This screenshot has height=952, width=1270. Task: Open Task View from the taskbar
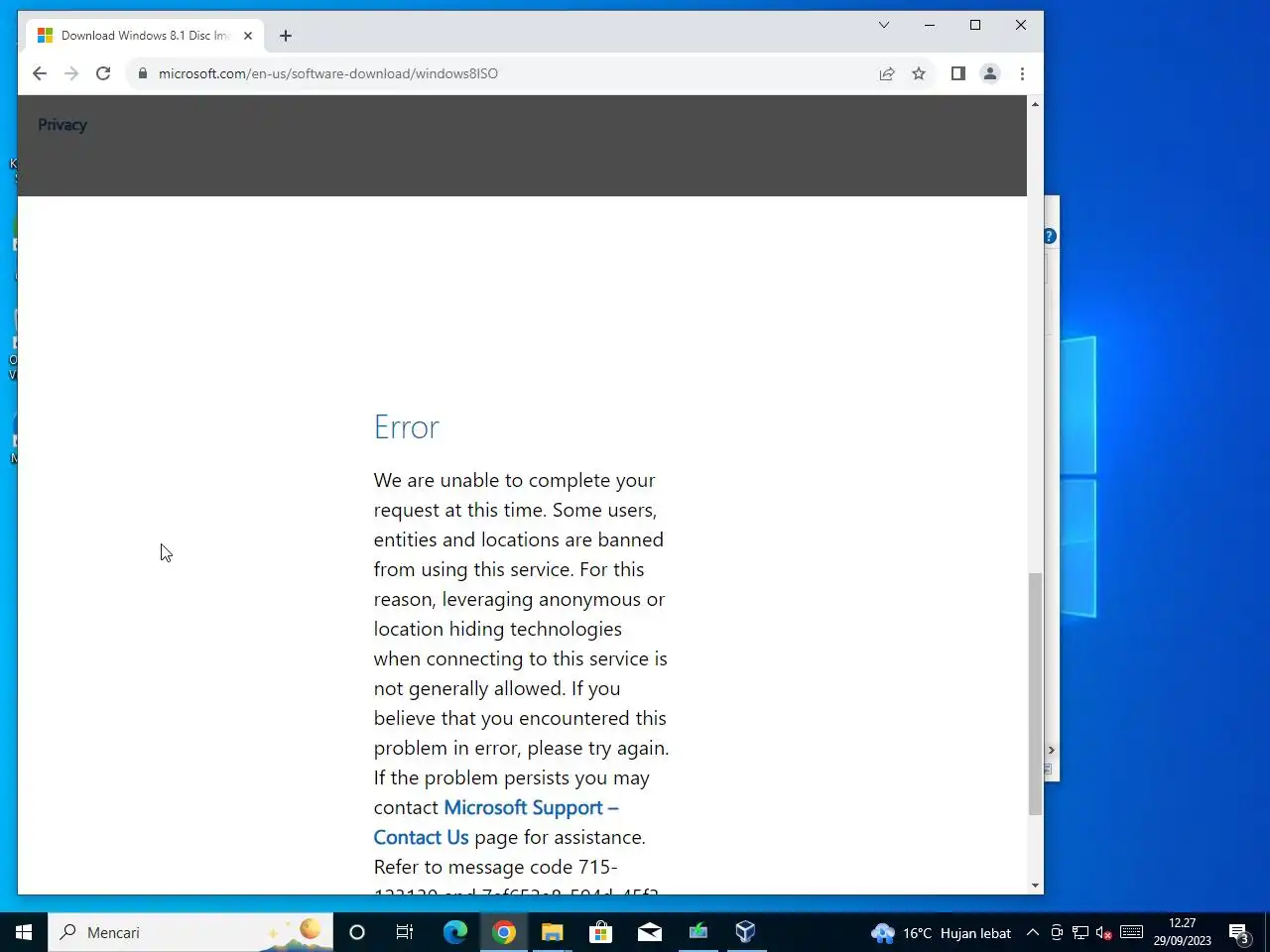pyautogui.click(x=405, y=932)
